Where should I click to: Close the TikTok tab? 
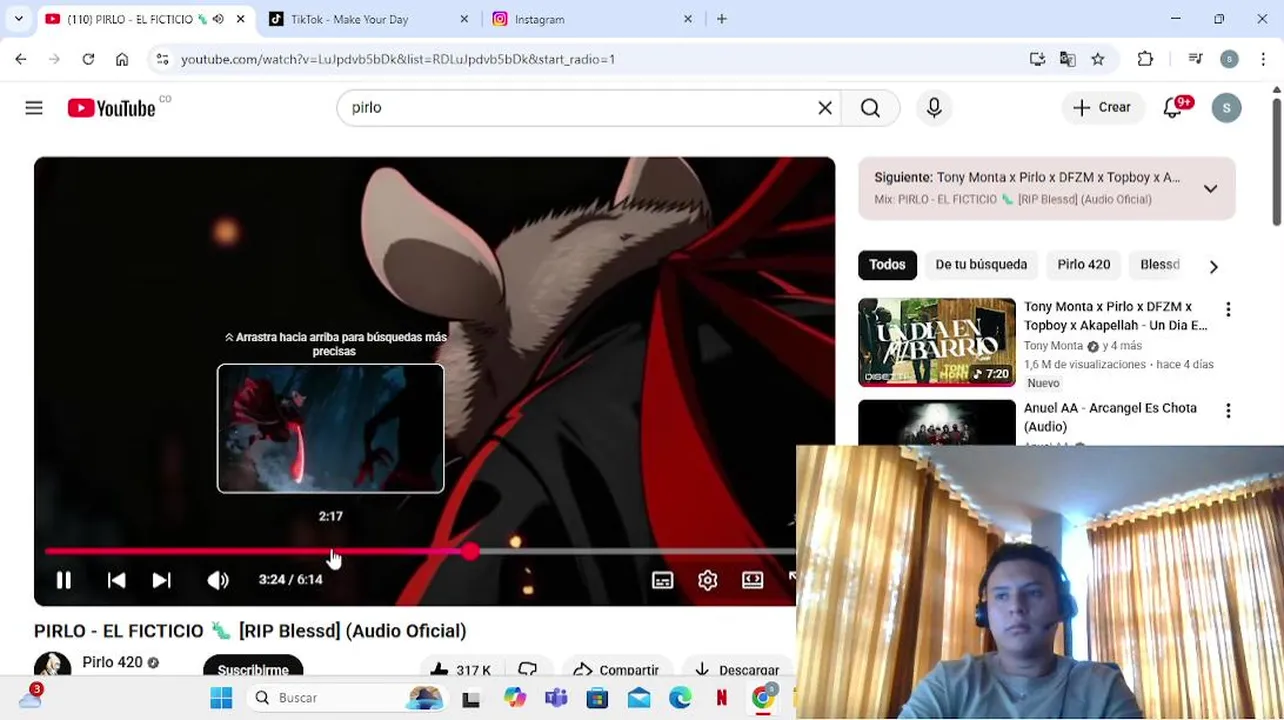tap(465, 19)
